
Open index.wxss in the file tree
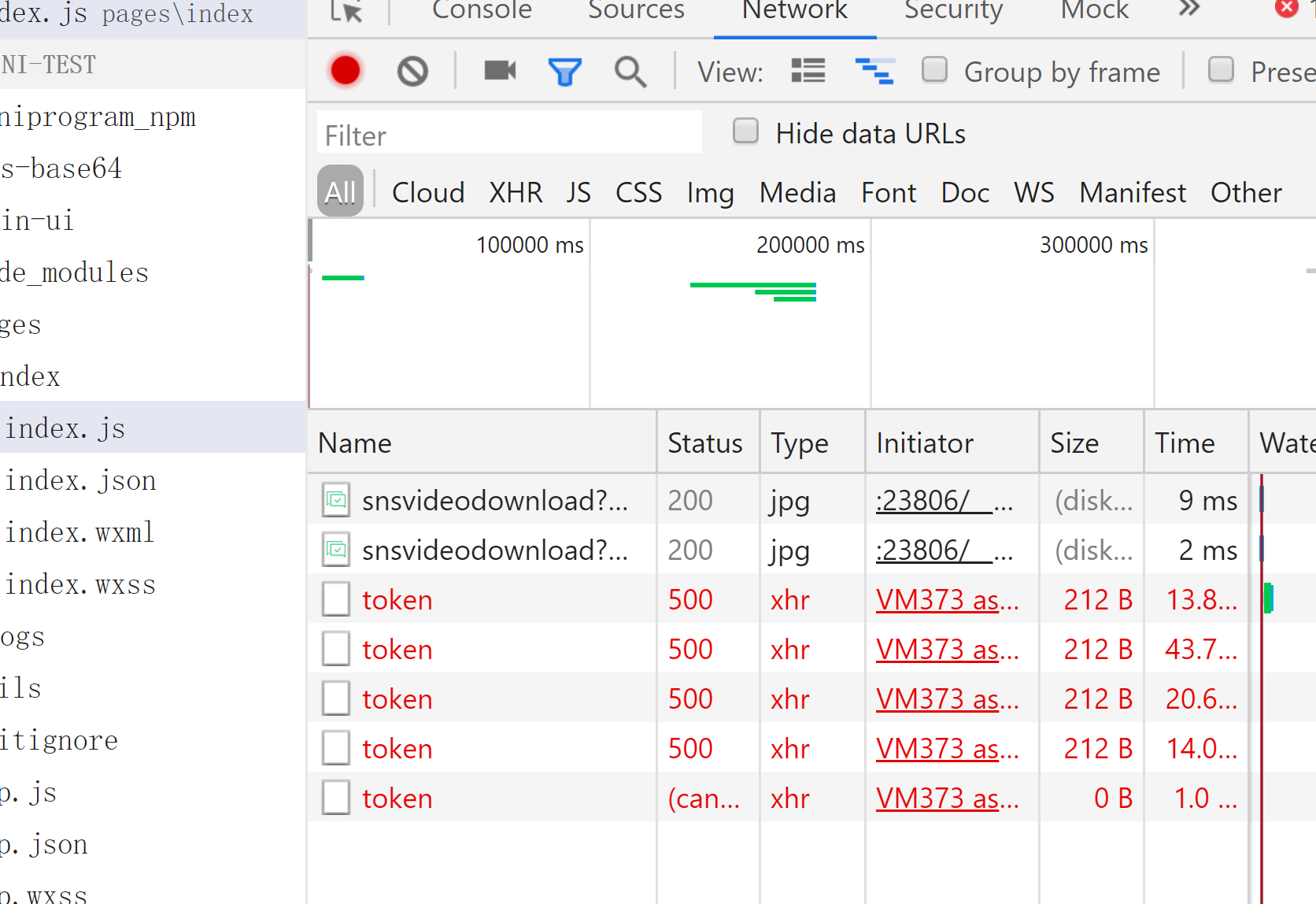[x=80, y=584]
